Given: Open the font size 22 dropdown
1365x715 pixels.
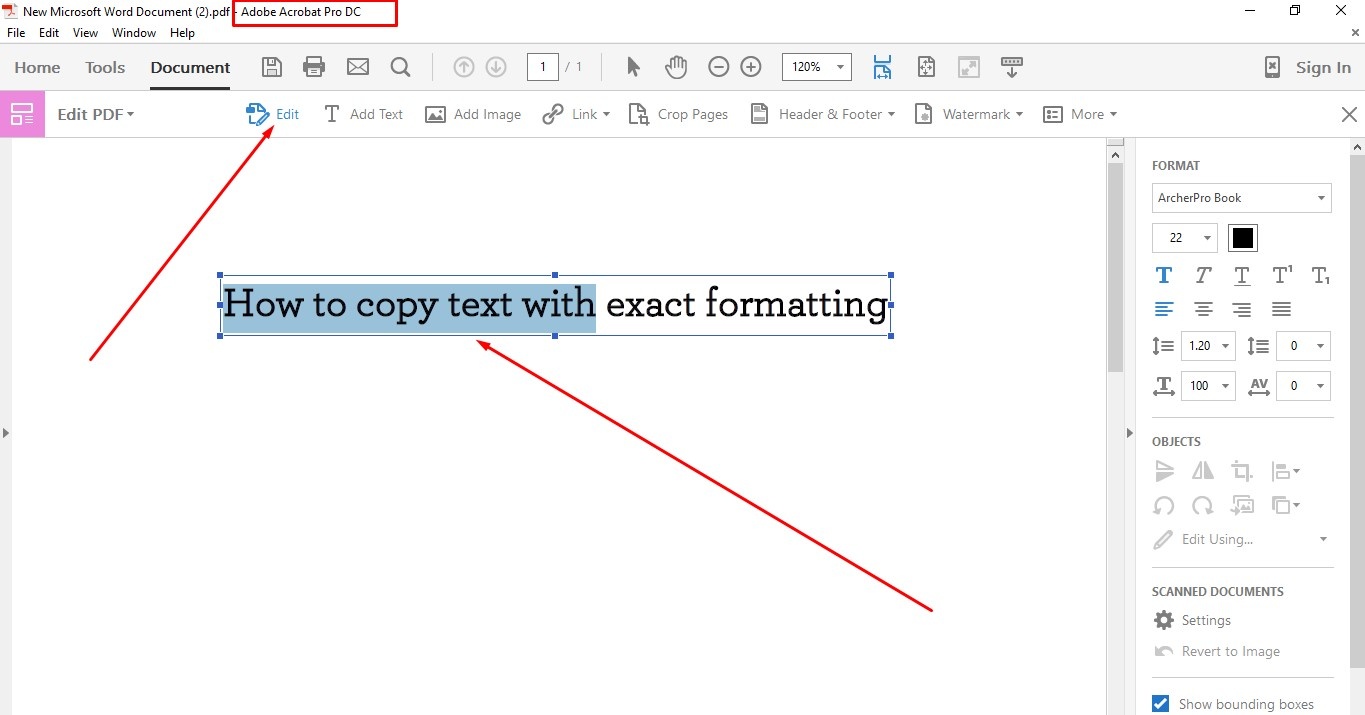Looking at the screenshot, I should [x=1184, y=238].
